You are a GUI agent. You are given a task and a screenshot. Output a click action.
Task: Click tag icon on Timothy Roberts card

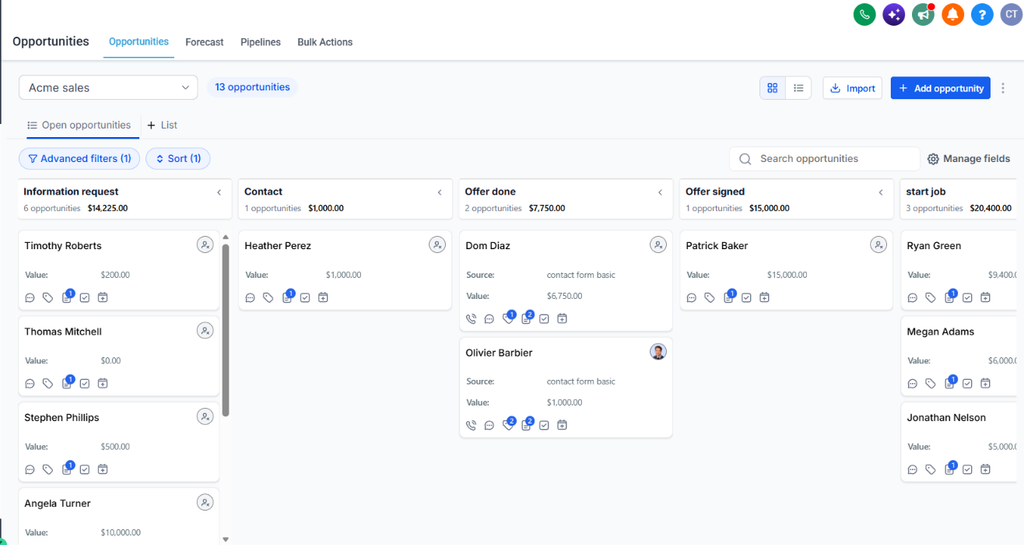point(48,298)
